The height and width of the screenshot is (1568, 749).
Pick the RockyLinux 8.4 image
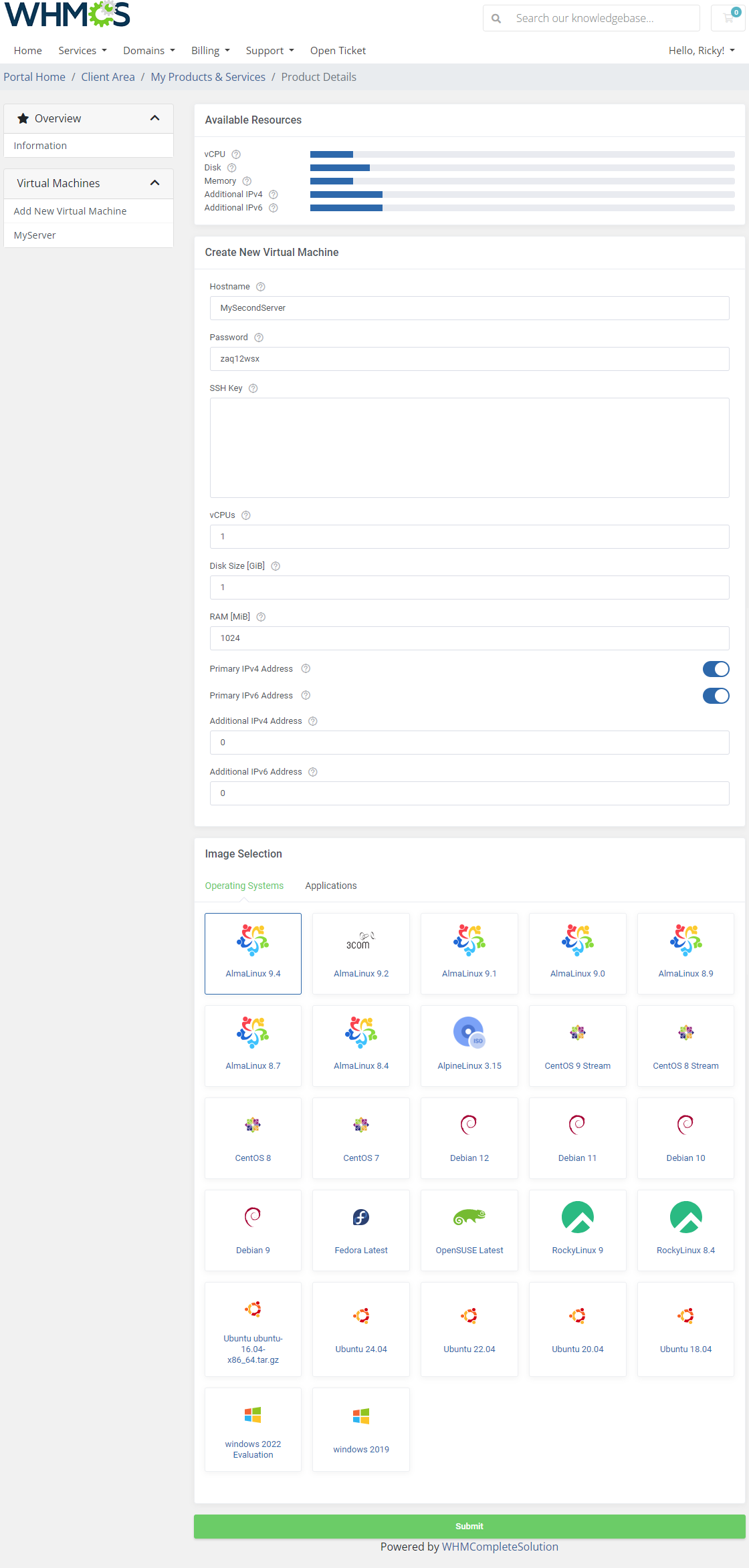[x=686, y=1230]
